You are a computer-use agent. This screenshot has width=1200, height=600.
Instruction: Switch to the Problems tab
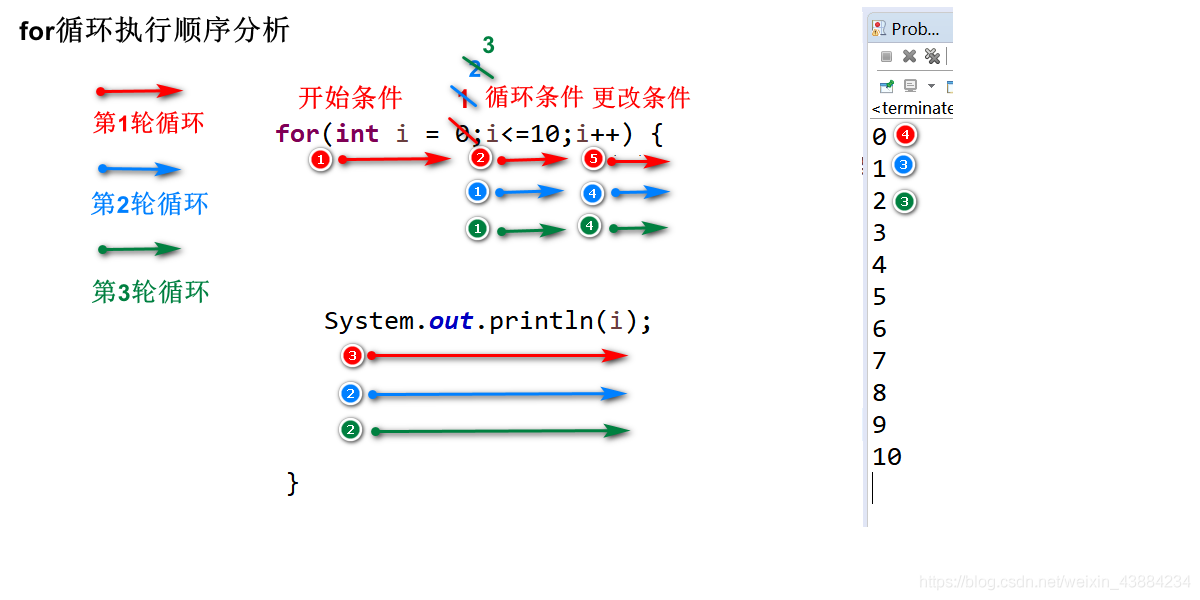click(x=909, y=29)
